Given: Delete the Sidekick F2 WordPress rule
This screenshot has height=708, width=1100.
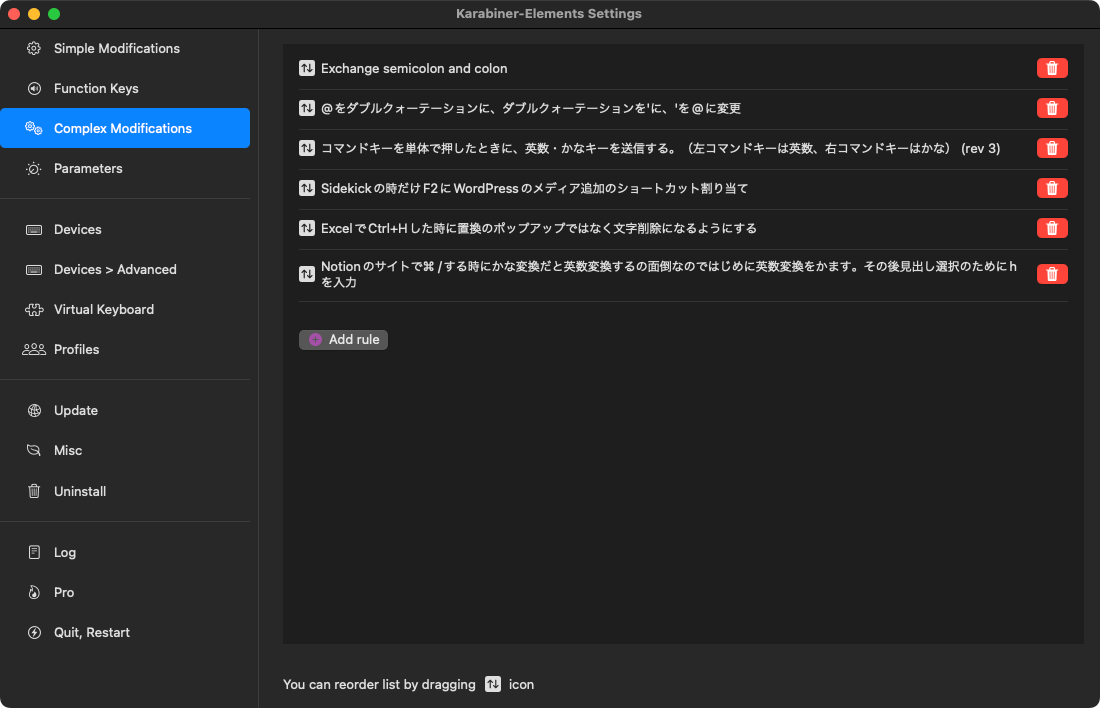Looking at the screenshot, I should [1052, 188].
